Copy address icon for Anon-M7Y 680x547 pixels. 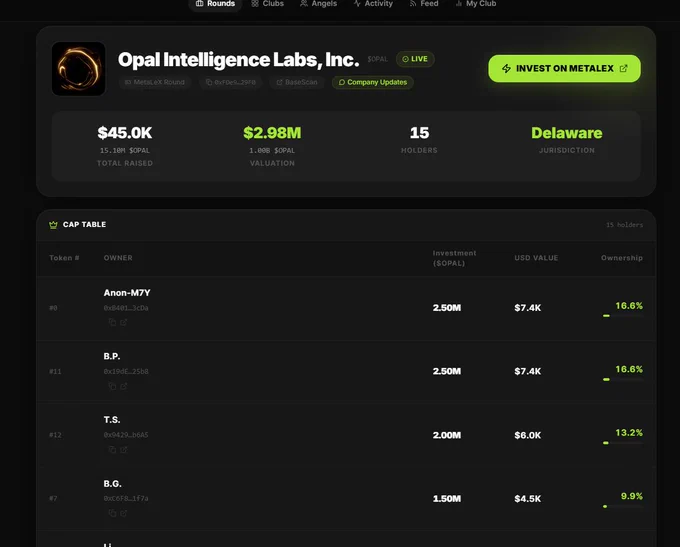pyautogui.click(x=112, y=322)
